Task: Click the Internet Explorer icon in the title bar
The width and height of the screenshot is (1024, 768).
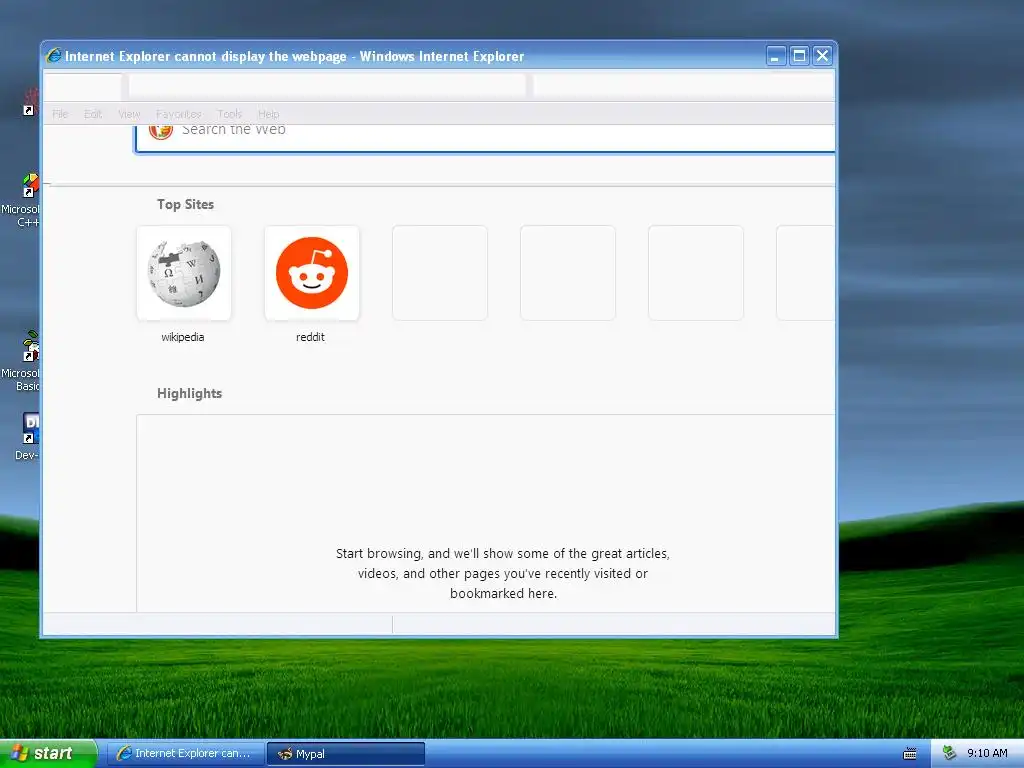Action: click(54, 56)
